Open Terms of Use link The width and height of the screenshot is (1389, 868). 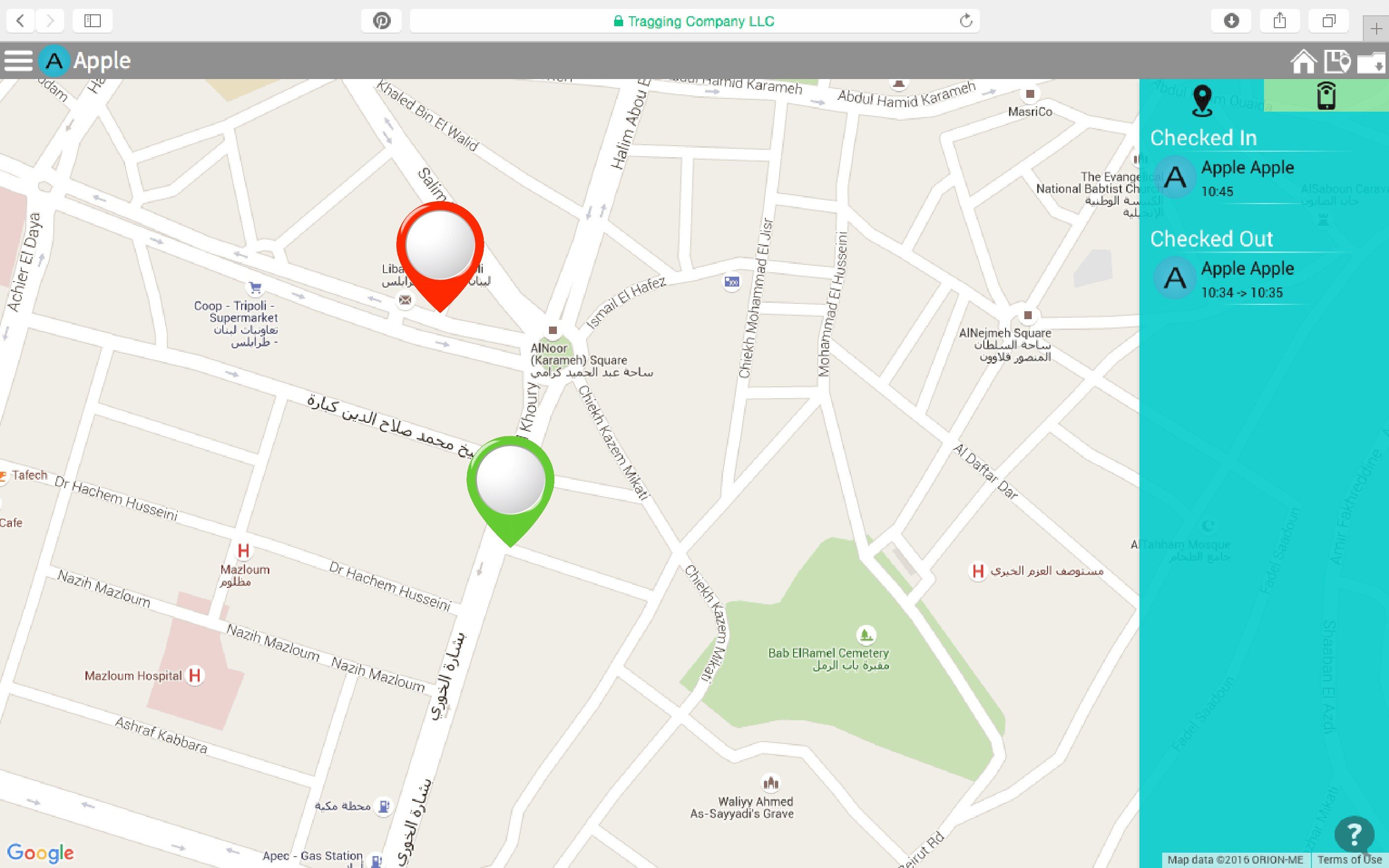click(x=1349, y=860)
